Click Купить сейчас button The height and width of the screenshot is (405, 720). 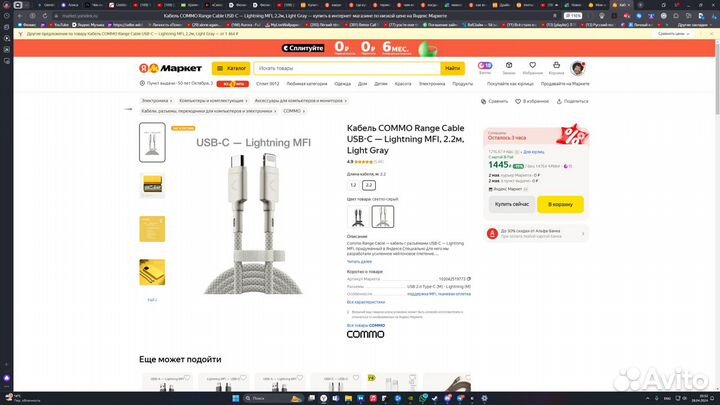point(512,204)
